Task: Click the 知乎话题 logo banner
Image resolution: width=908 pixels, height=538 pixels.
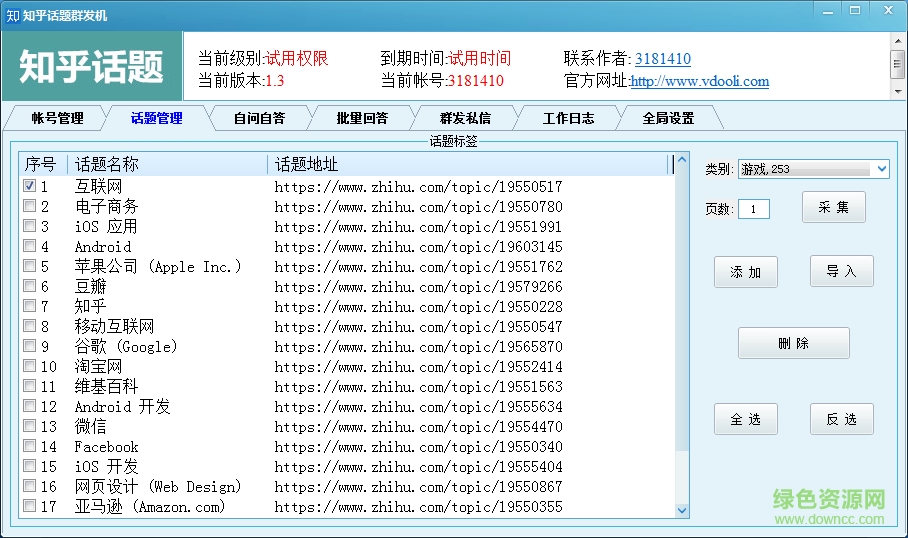Action: pyautogui.click(x=92, y=66)
